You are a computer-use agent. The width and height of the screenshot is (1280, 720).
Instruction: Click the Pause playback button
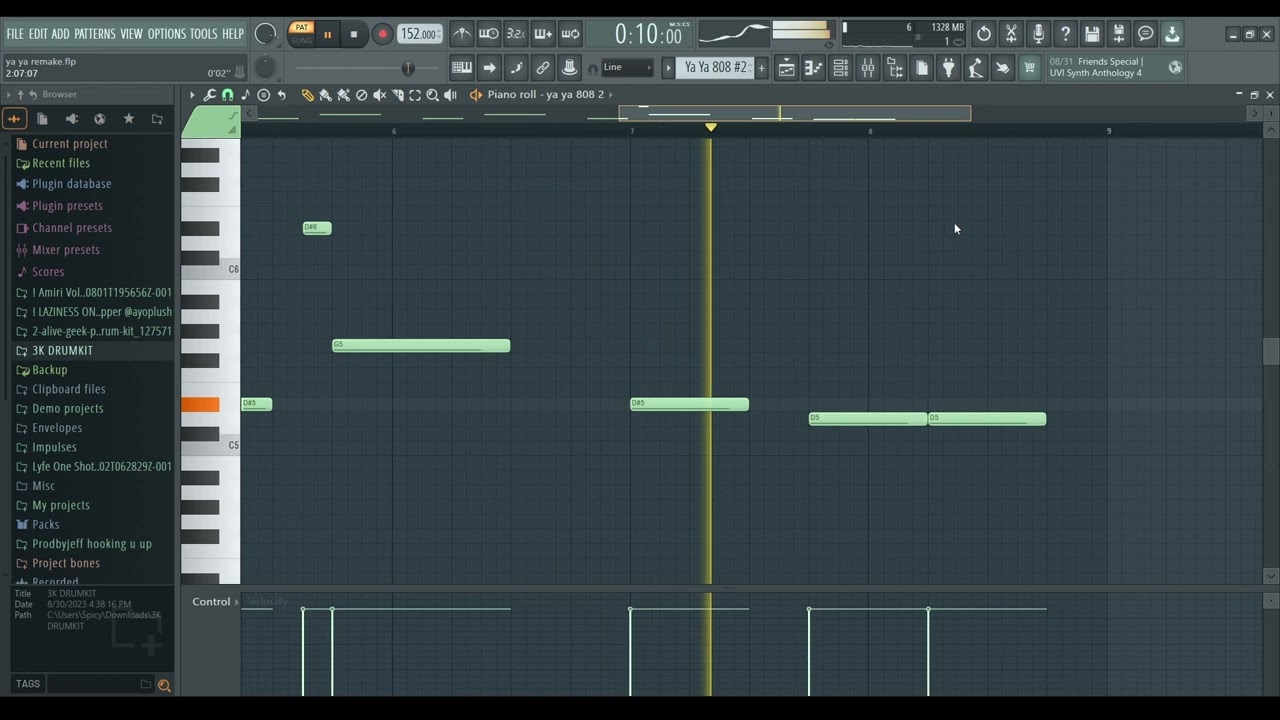click(327, 34)
